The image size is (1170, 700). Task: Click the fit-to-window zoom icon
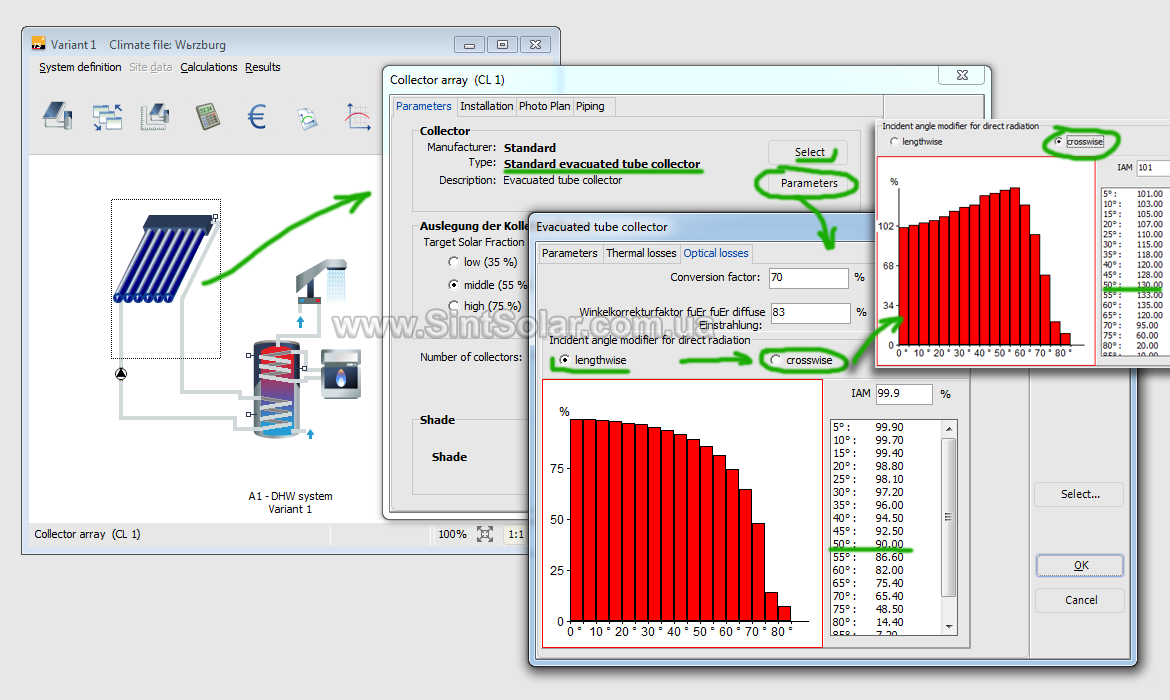[485, 534]
